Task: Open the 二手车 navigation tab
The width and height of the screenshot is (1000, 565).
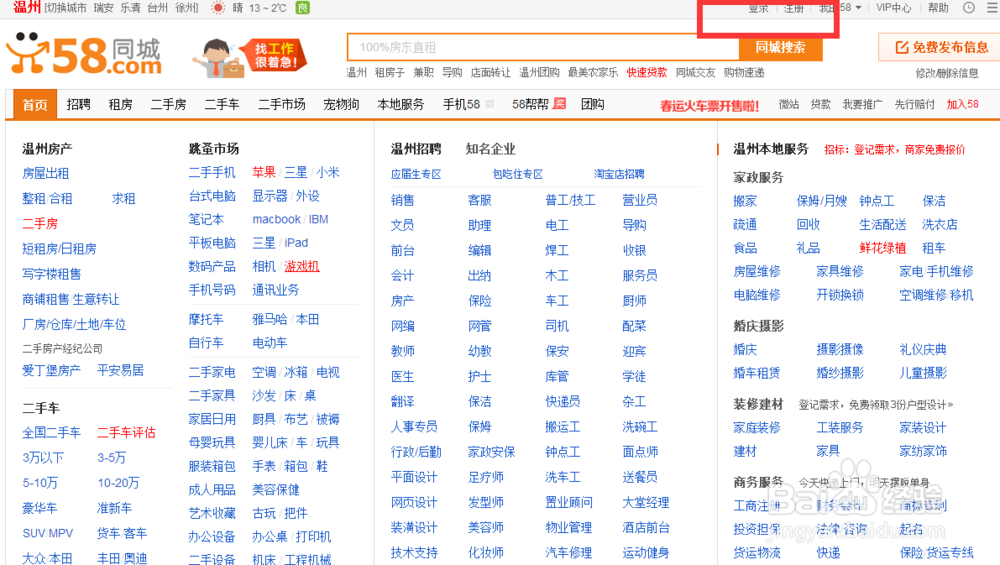Action: [x=222, y=104]
